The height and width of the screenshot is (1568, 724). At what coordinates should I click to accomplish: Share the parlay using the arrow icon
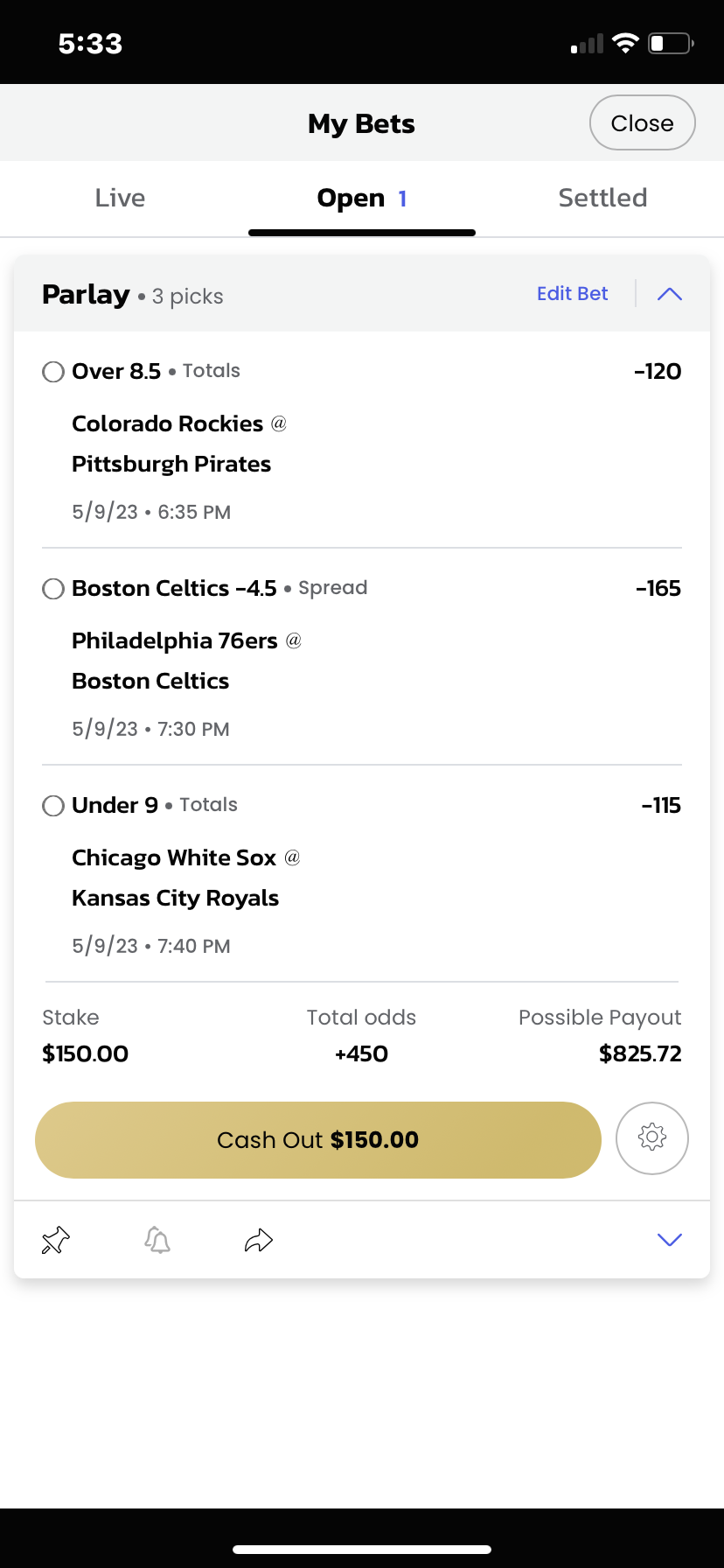[x=259, y=1240]
